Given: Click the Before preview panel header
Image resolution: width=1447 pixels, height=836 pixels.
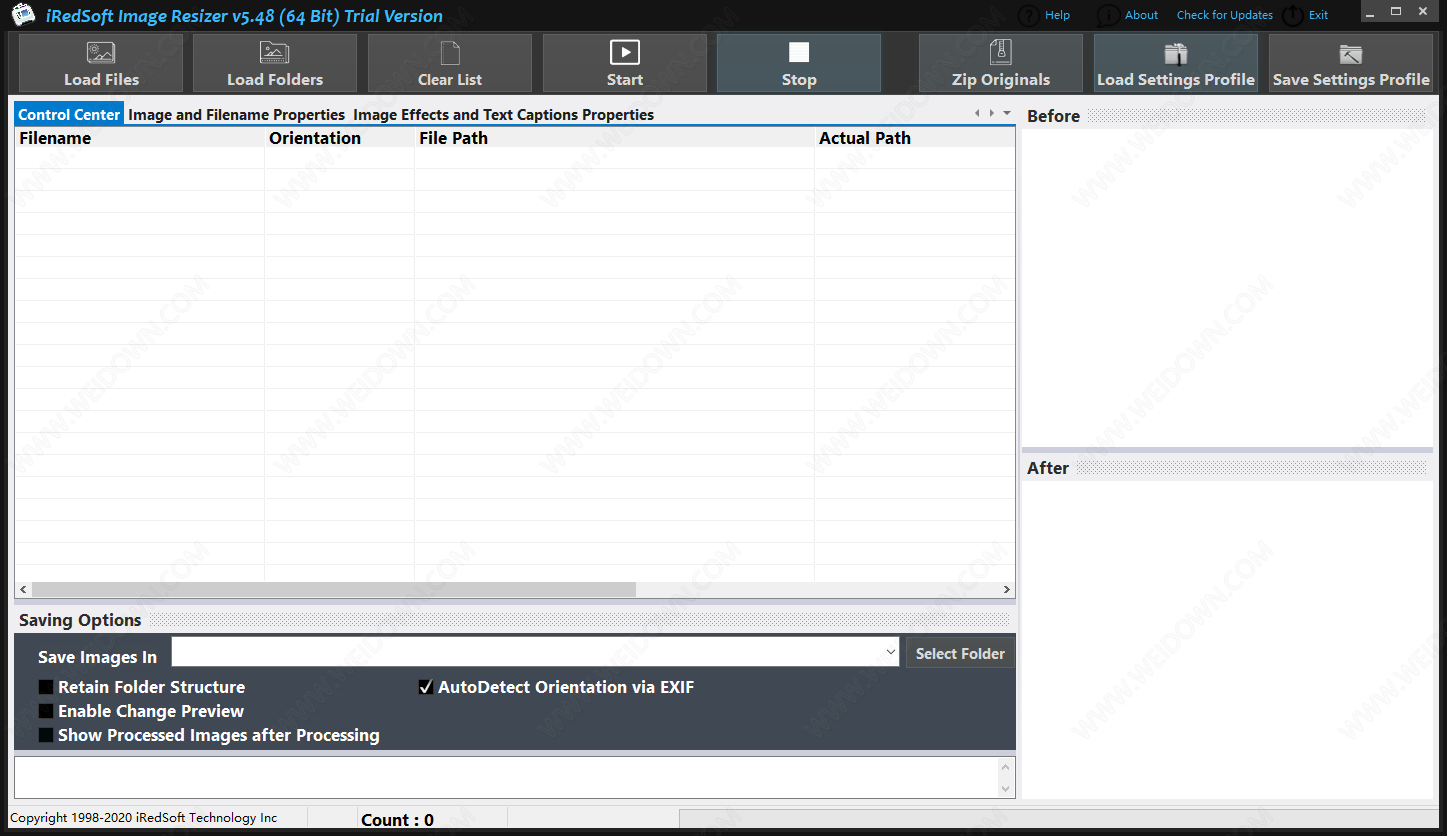Looking at the screenshot, I should [x=1229, y=116].
